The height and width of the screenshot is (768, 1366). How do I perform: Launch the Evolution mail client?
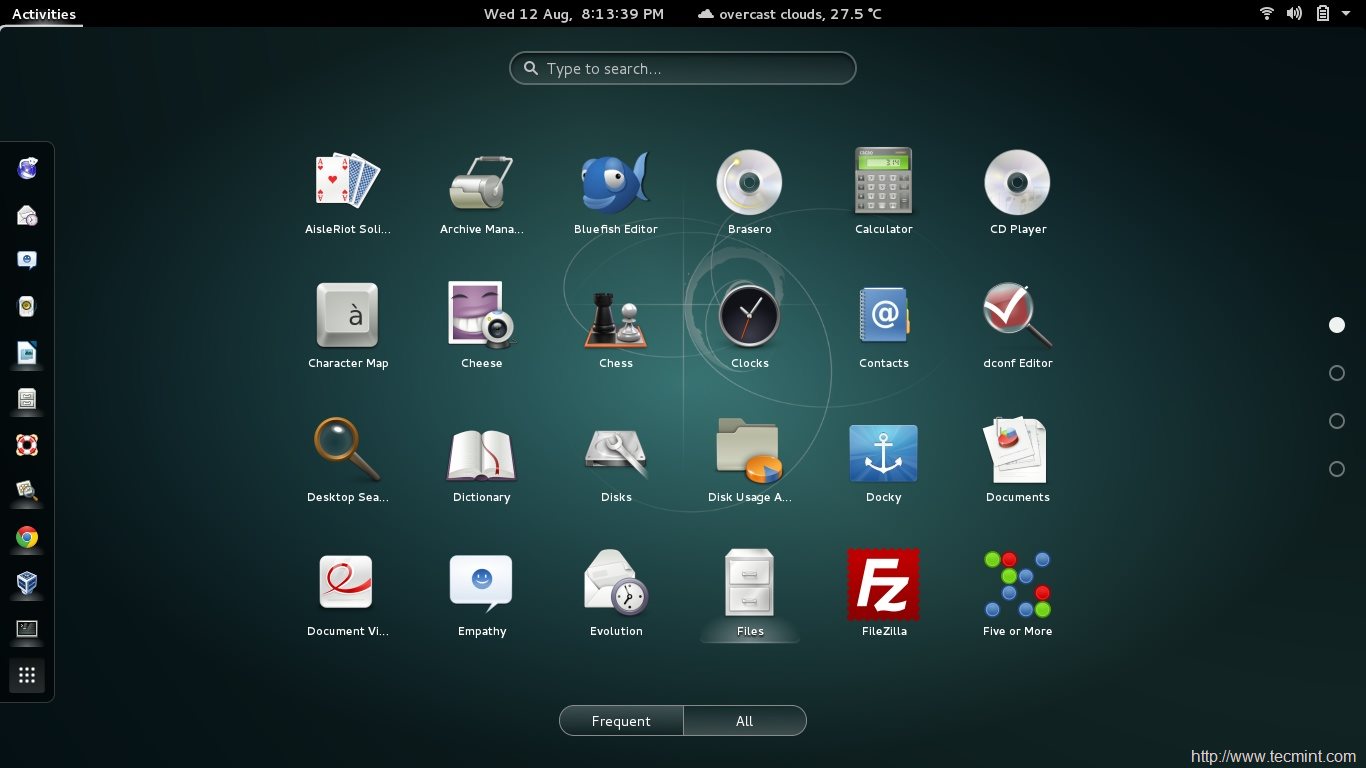tap(615, 583)
